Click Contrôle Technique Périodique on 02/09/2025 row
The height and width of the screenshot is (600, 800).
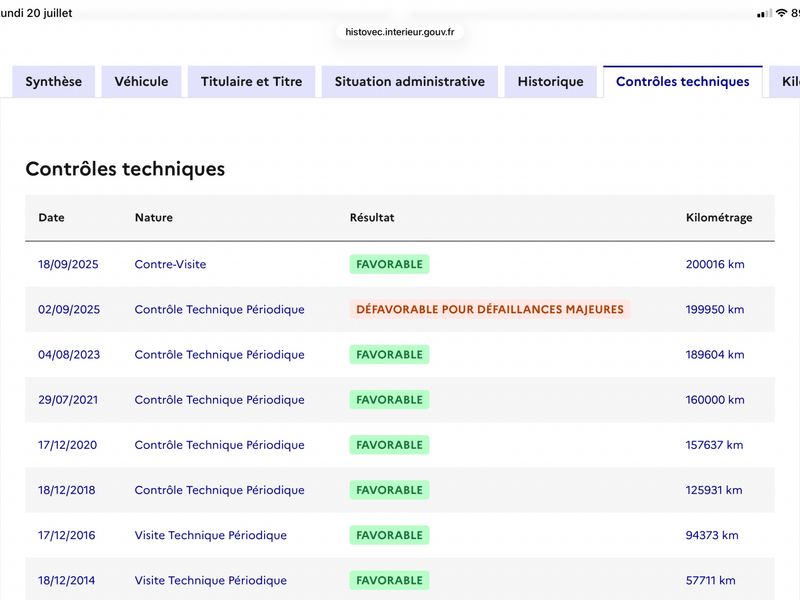coord(219,310)
